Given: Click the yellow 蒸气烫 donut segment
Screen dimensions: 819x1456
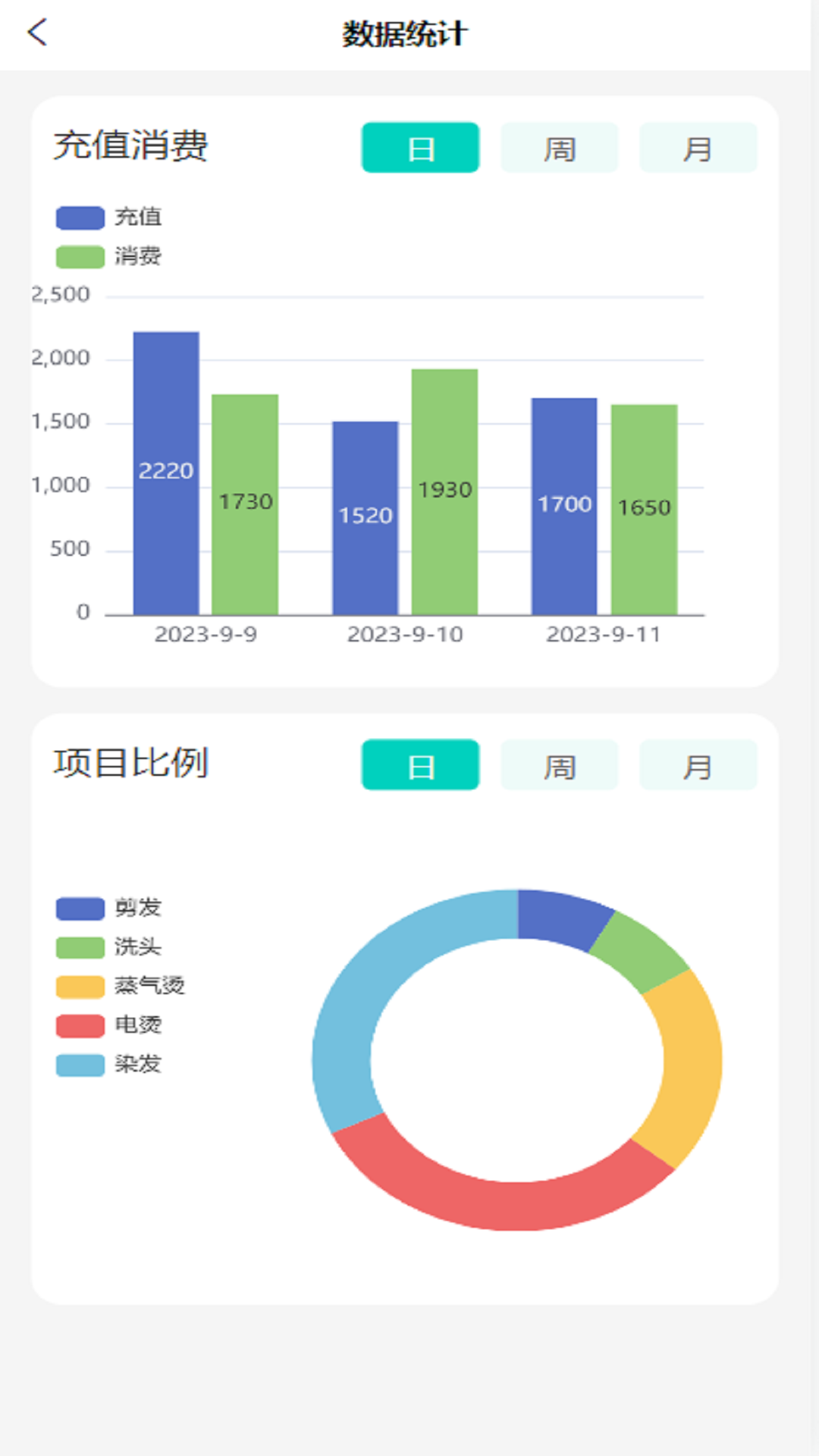Looking at the screenshot, I should point(690,1062).
